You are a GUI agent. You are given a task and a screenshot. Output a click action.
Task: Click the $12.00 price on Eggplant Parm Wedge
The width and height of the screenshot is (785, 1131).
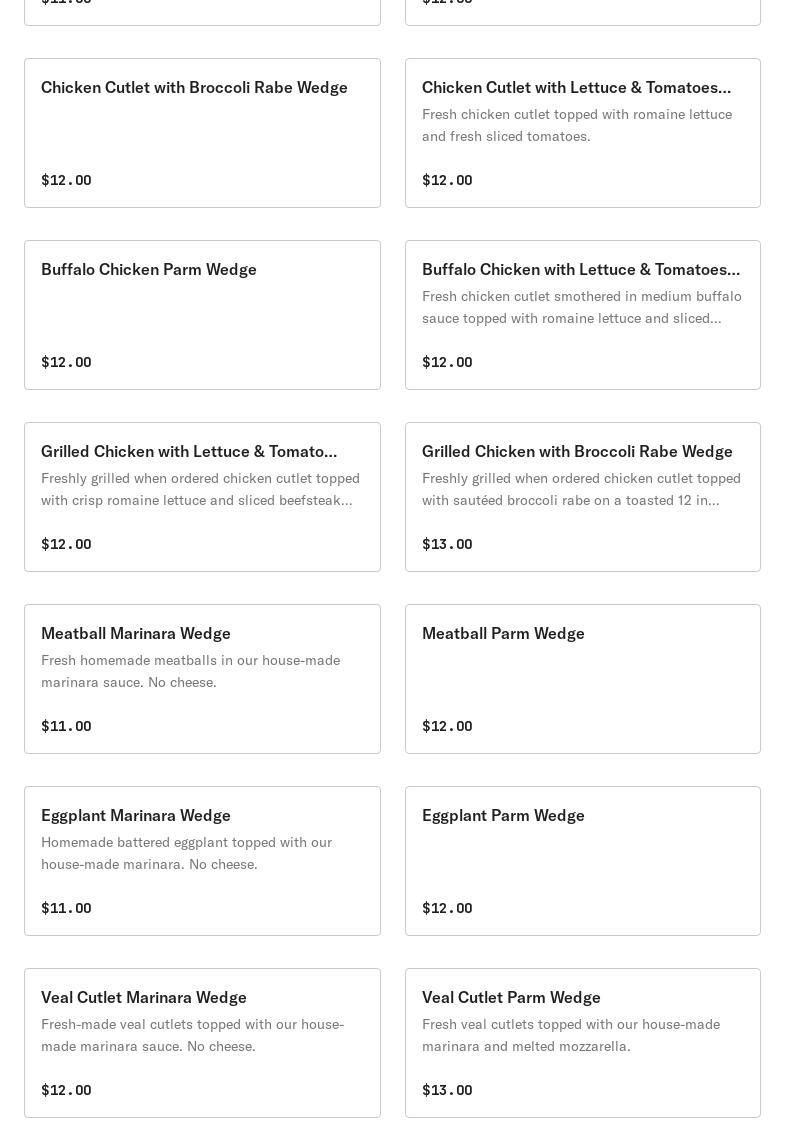click(x=447, y=908)
